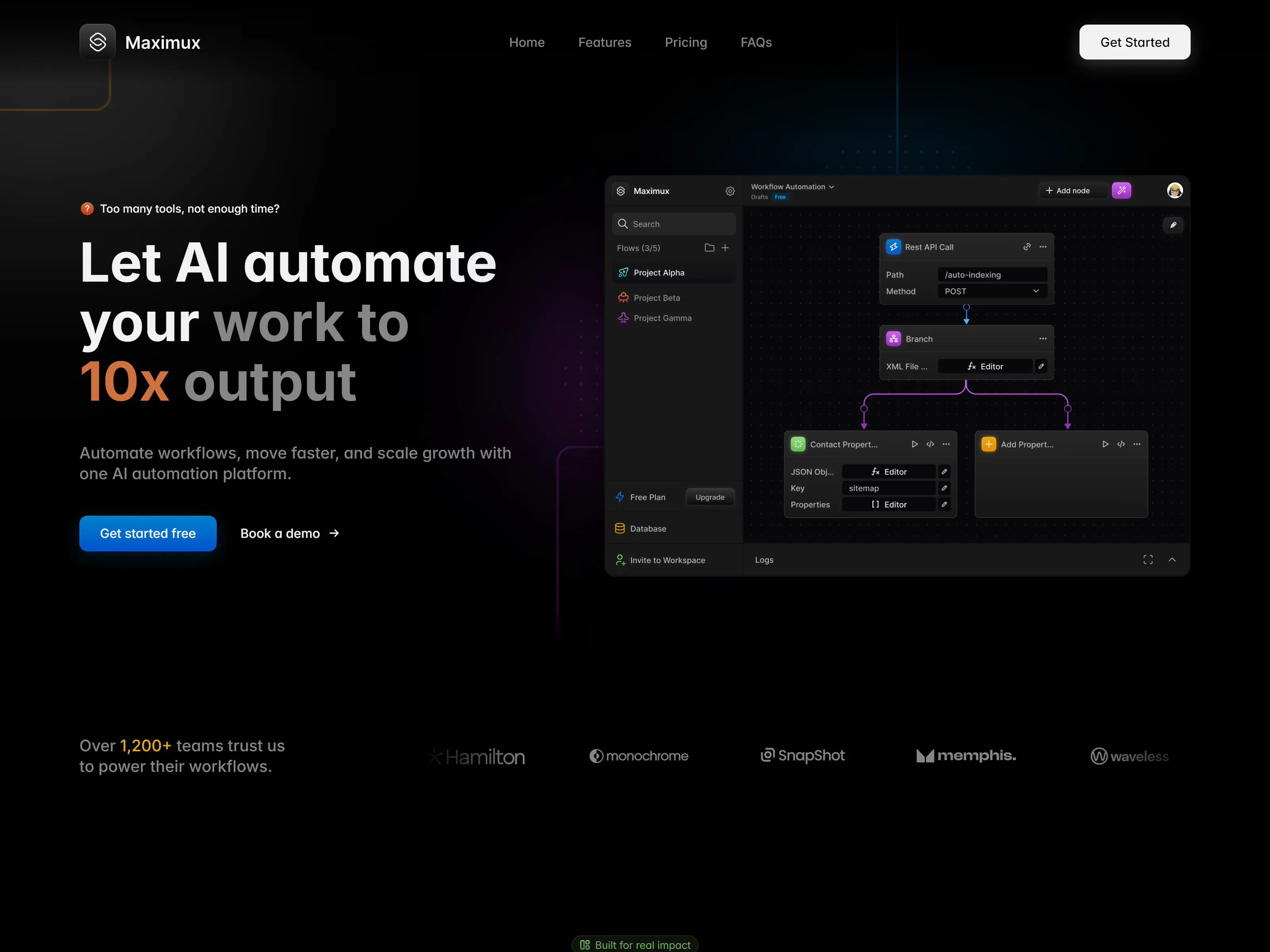Open more options on Contact Properties node
The height and width of the screenshot is (952, 1270).
click(x=946, y=444)
